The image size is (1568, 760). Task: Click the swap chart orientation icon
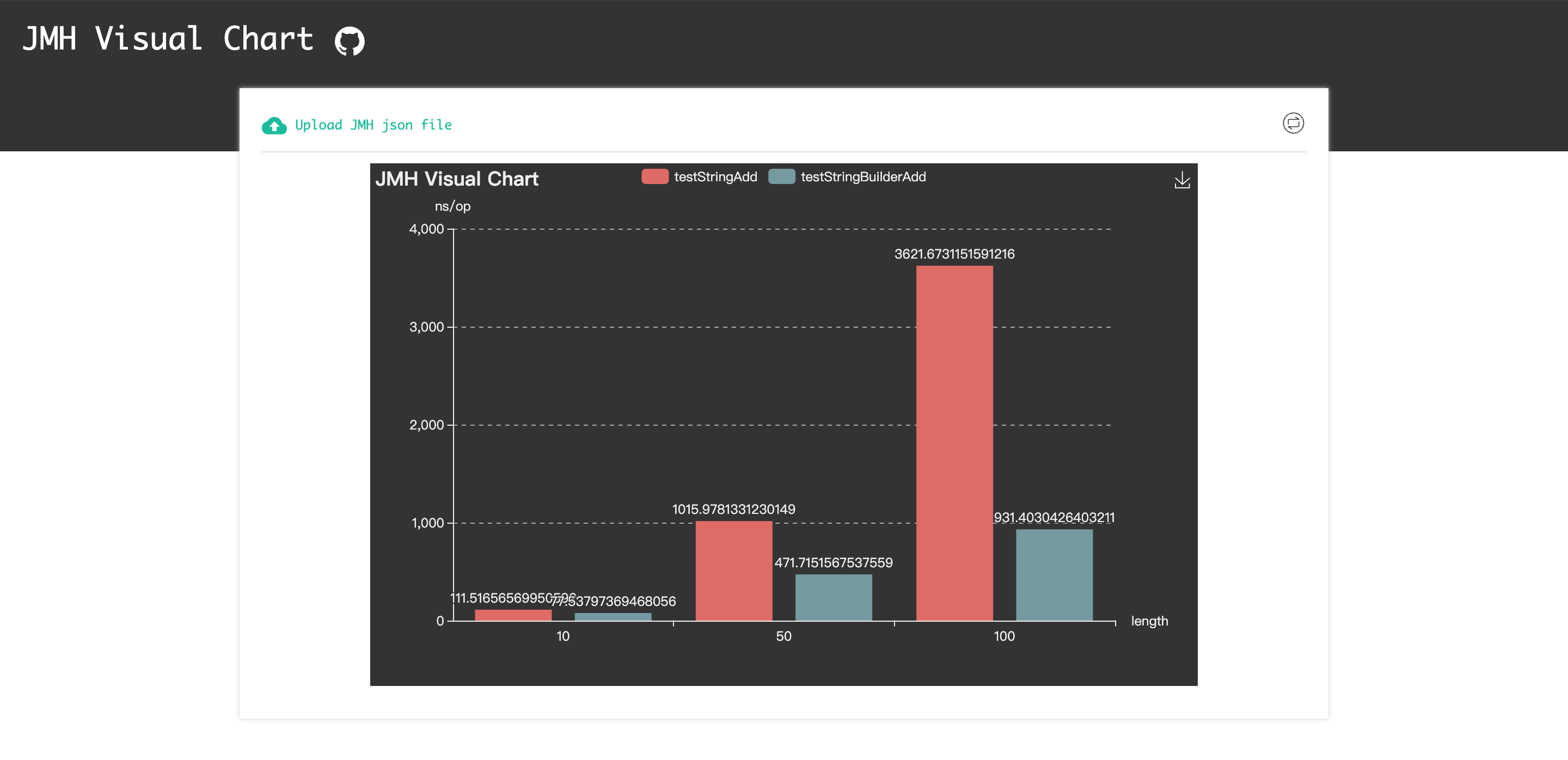(1293, 123)
